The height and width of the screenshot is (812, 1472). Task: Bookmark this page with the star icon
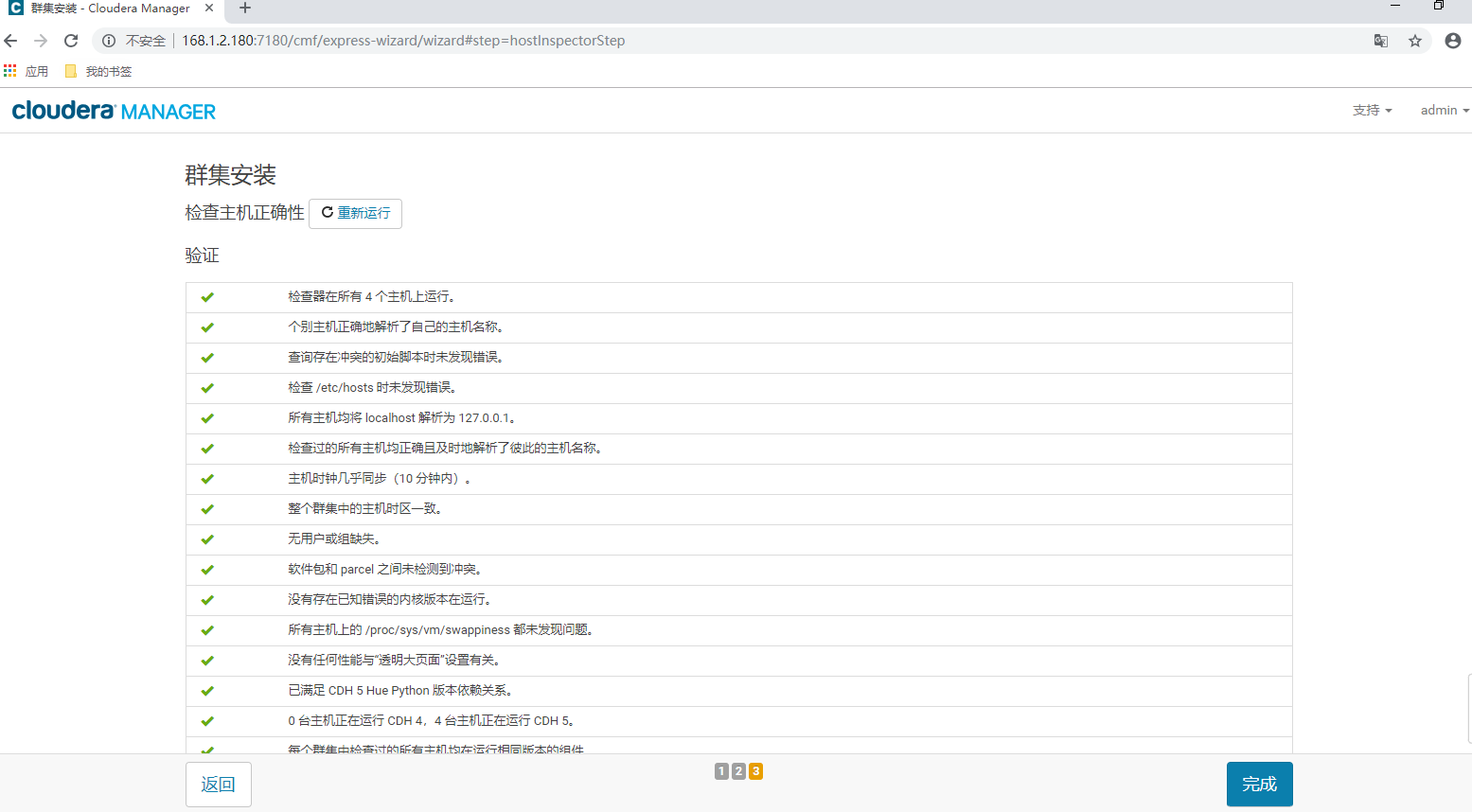click(x=1415, y=41)
